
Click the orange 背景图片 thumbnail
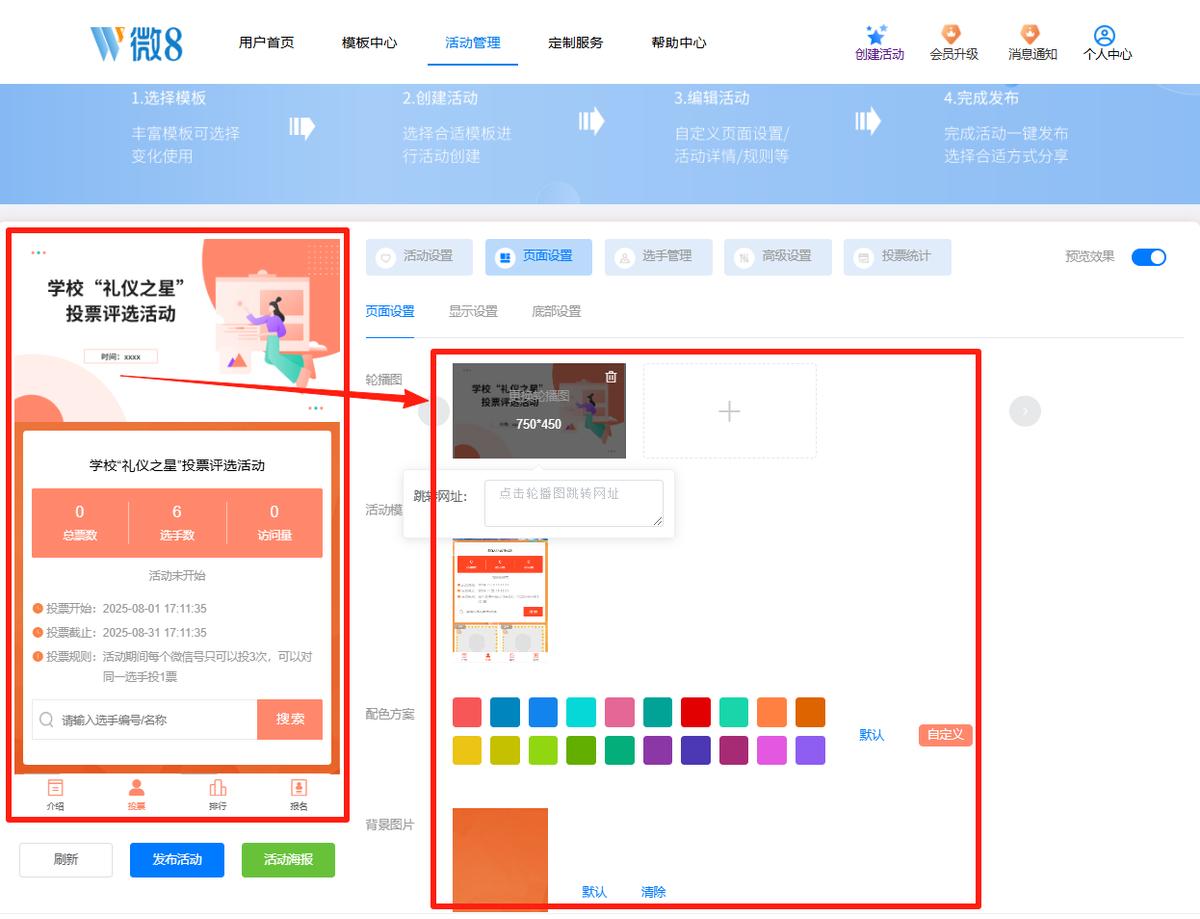(x=500, y=859)
